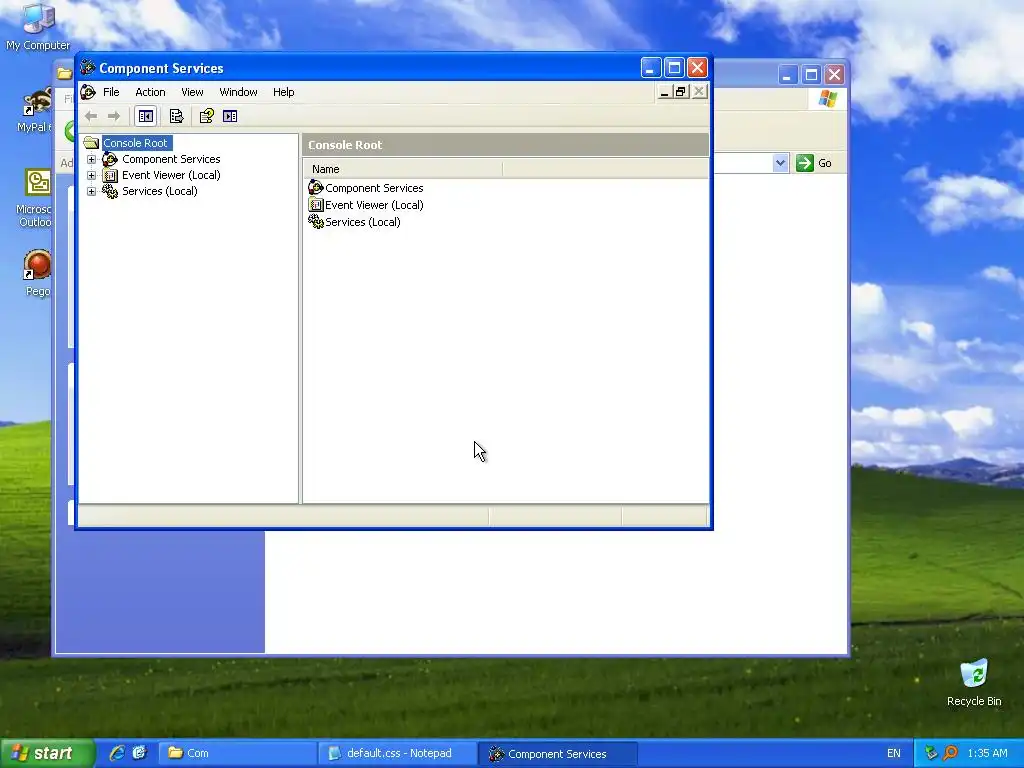Viewport: 1024px width, 768px height.
Task: Click the Component Services taskbar button
Action: tap(557, 753)
